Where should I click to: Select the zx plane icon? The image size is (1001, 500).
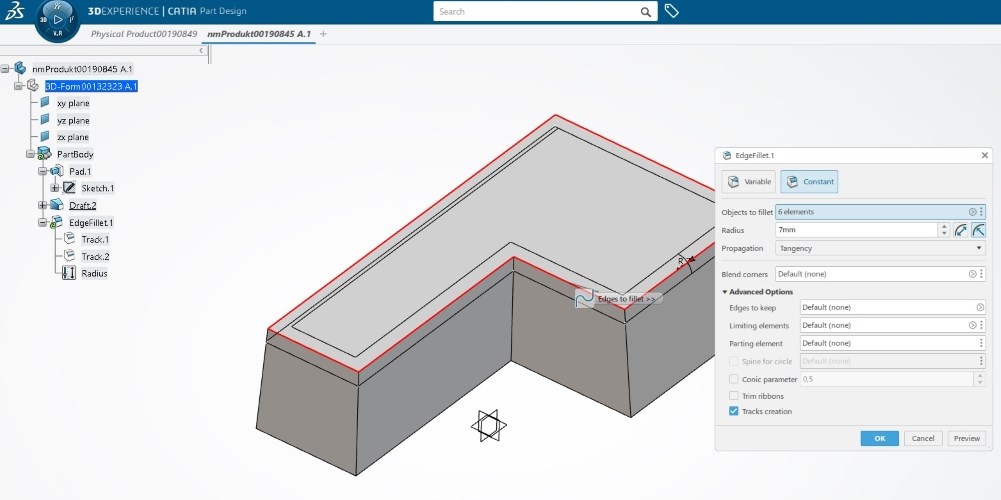pyautogui.click(x=45, y=137)
